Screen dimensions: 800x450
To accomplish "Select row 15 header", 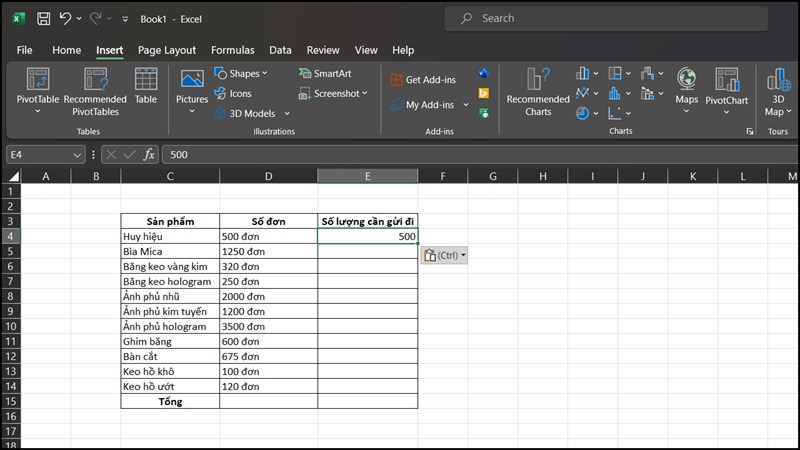I will (11, 402).
